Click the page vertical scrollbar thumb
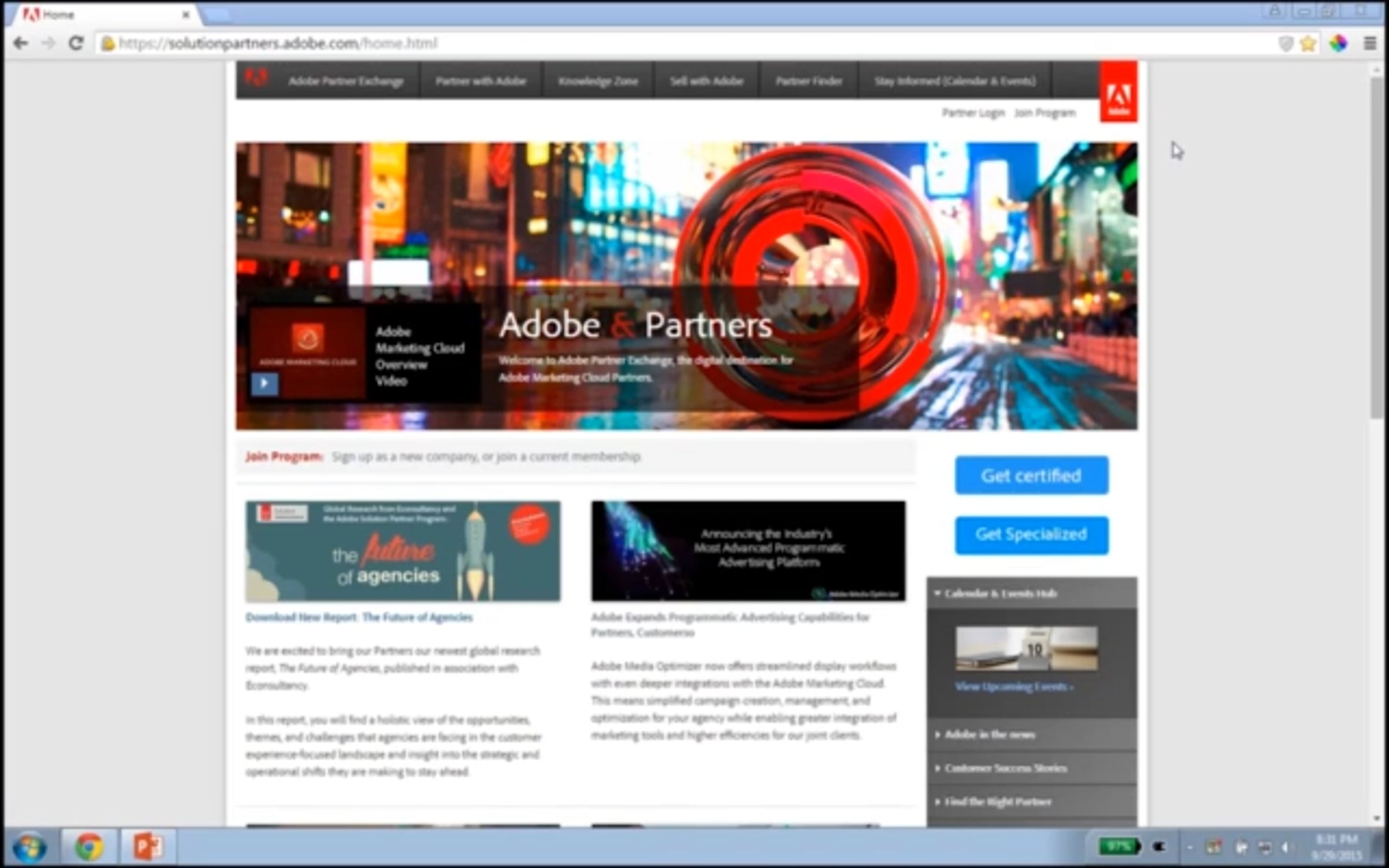Image resolution: width=1389 pixels, height=868 pixels. click(x=1377, y=248)
